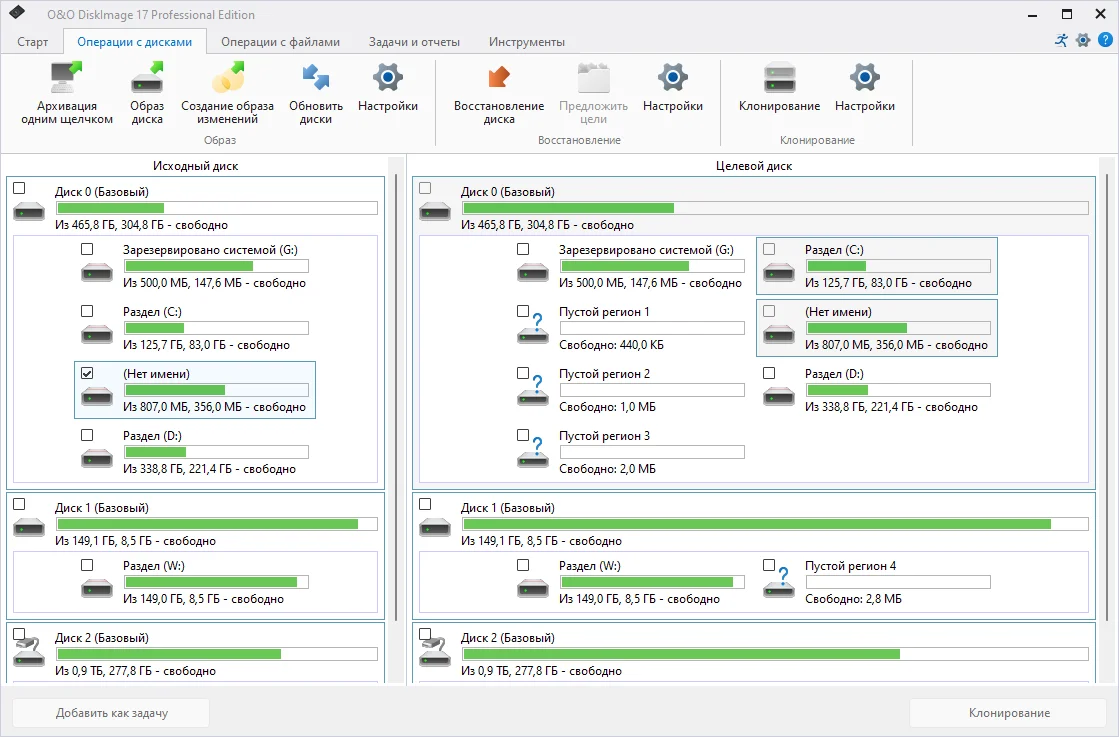Check source Диск 1 (Базовый) checkbox
This screenshot has height=737, width=1119.
pyautogui.click(x=19, y=504)
